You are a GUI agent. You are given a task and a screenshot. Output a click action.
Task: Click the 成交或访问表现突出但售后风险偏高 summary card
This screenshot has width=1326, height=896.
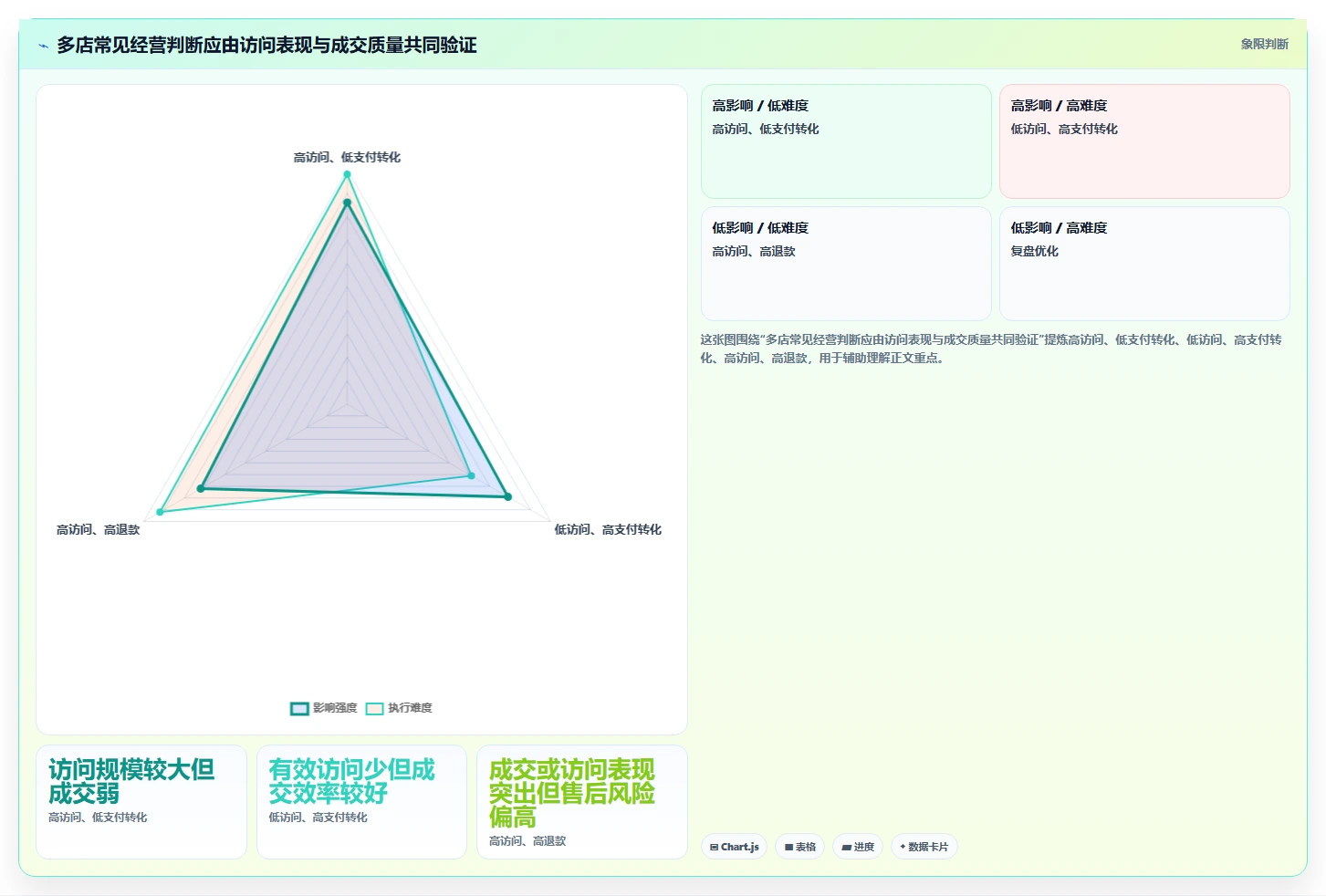tap(582, 802)
